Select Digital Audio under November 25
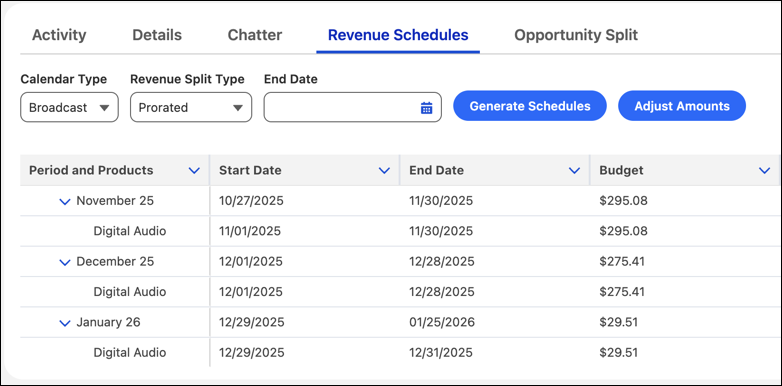 [x=130, y=231]
